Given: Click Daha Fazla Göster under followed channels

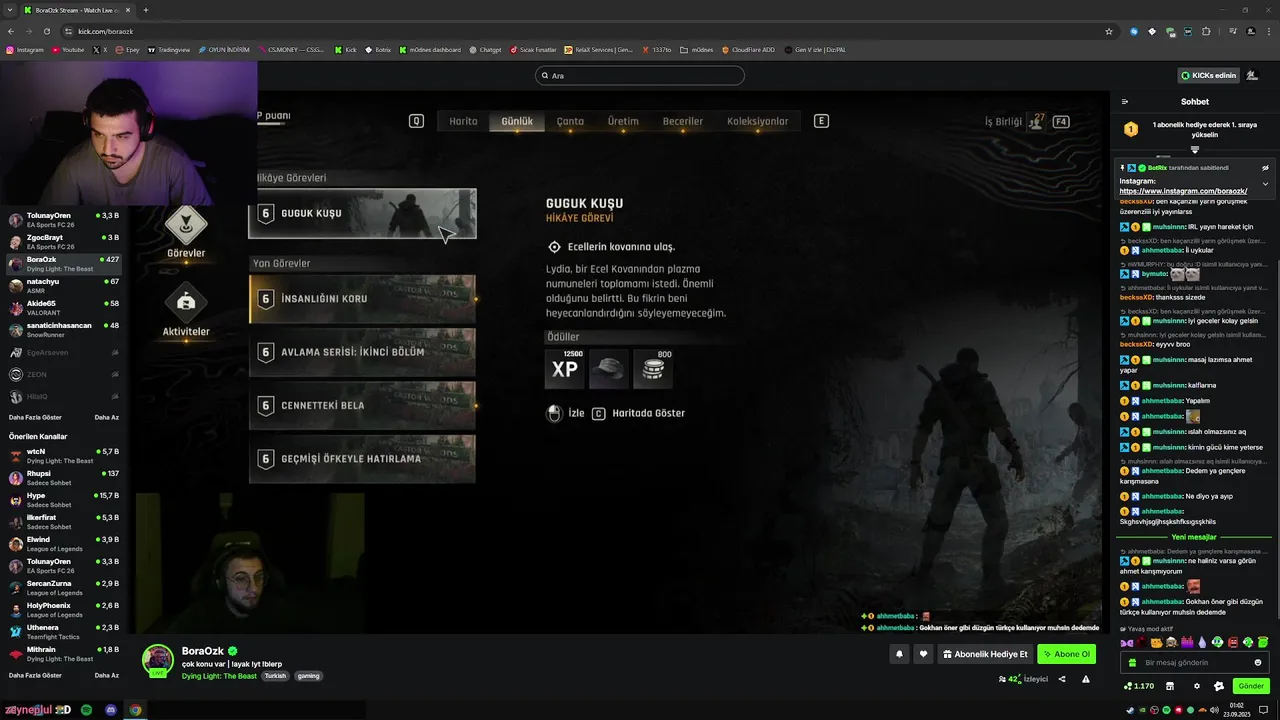Looking at the screenshot, I should tap(35, 417).
